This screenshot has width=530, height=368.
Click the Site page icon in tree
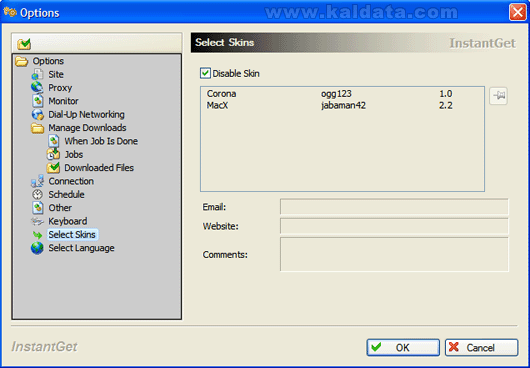pos(38,74)
